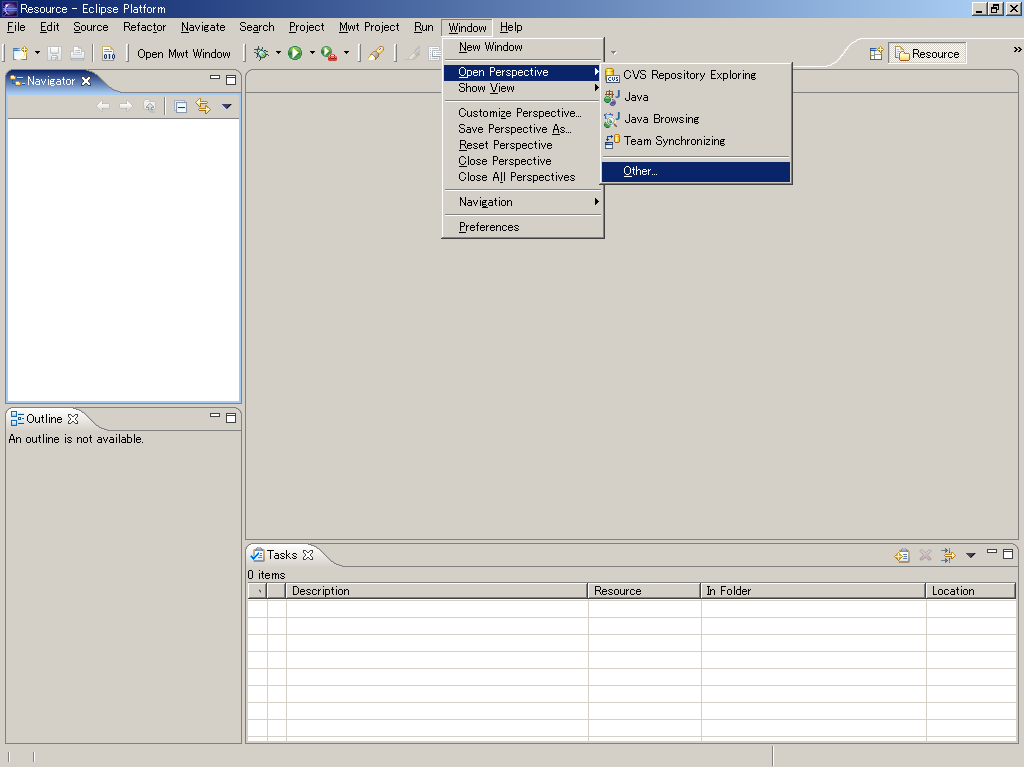Open the Navigate menu
1024x768 pixels.
(x=203, y=27)
